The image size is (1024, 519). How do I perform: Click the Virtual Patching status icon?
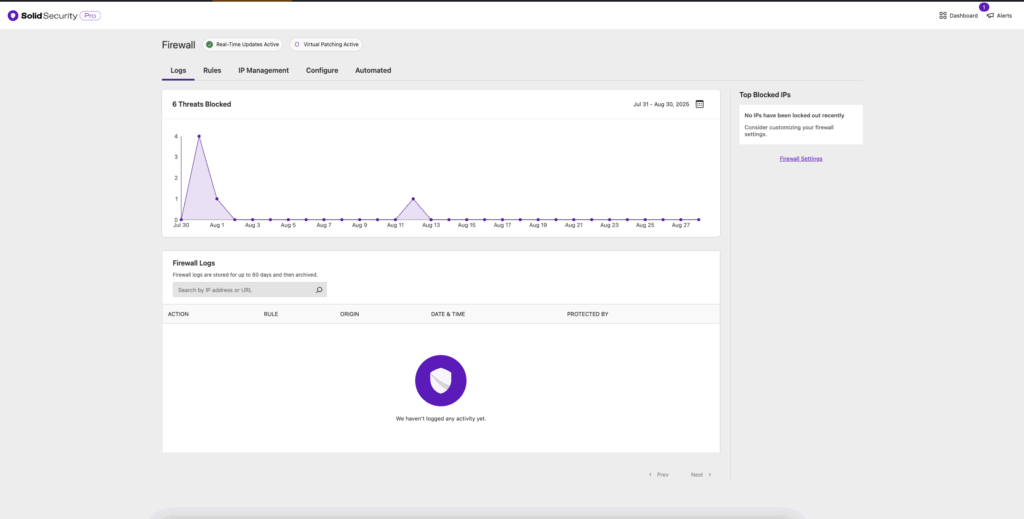(297, 45)
